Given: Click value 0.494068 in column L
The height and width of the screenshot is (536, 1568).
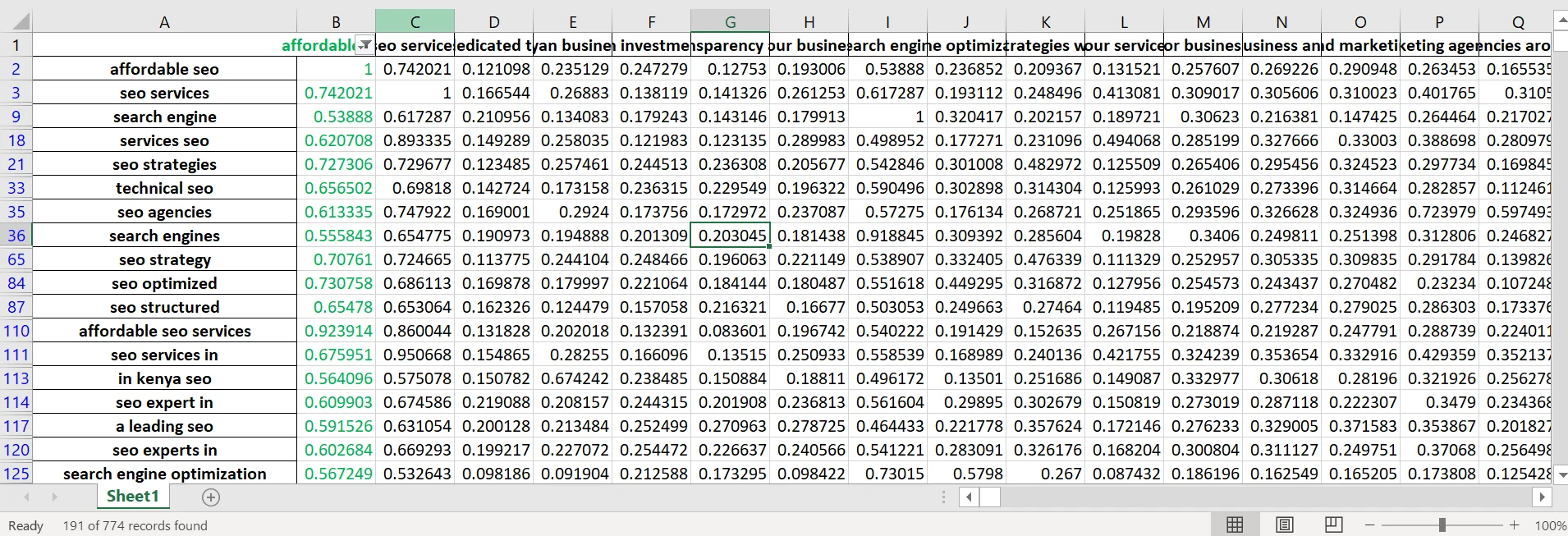Looking at the screenshot, I should (x=1124, y=140).
